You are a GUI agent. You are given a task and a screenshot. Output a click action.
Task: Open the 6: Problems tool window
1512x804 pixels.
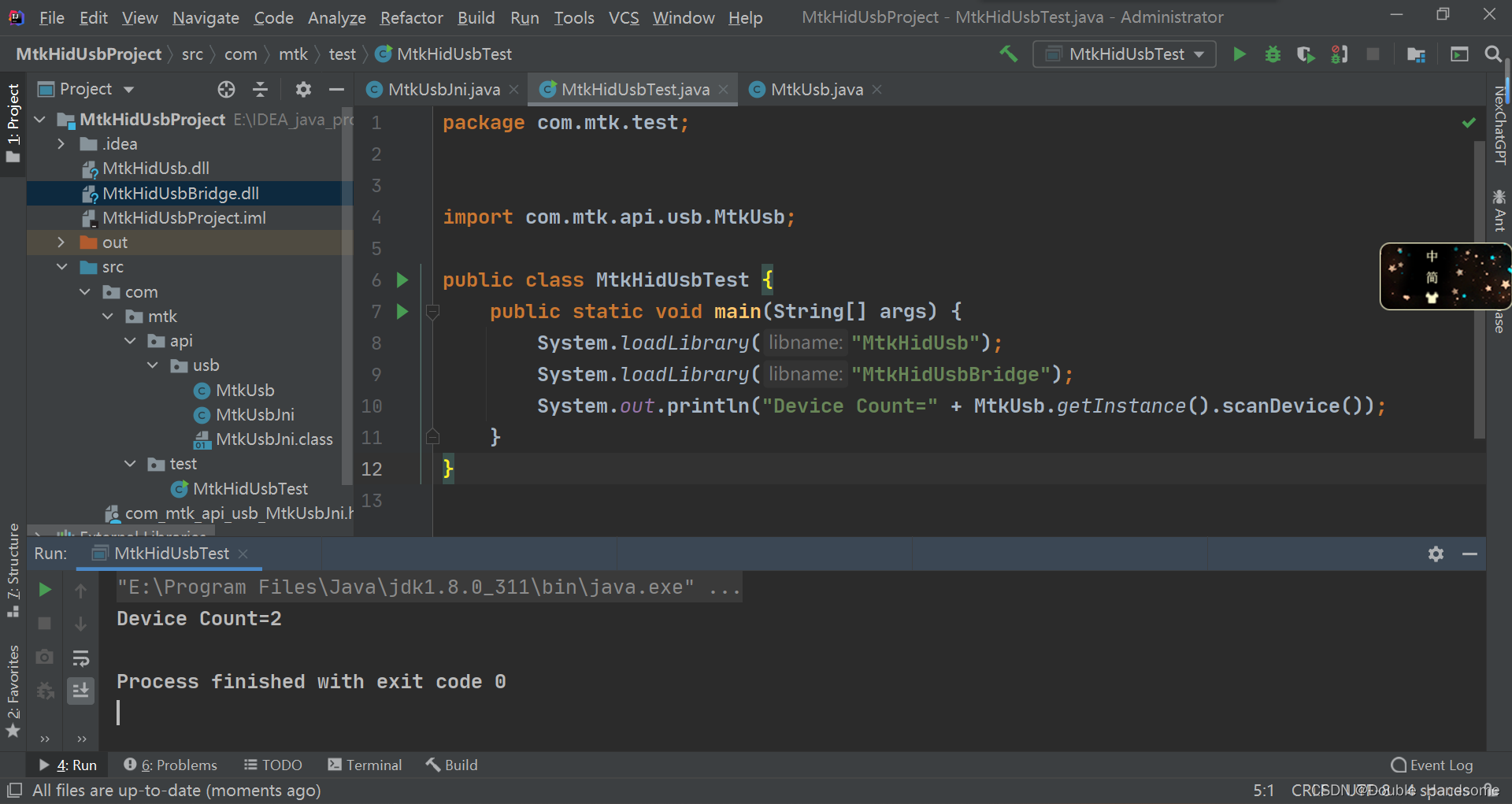pos(170,765)
